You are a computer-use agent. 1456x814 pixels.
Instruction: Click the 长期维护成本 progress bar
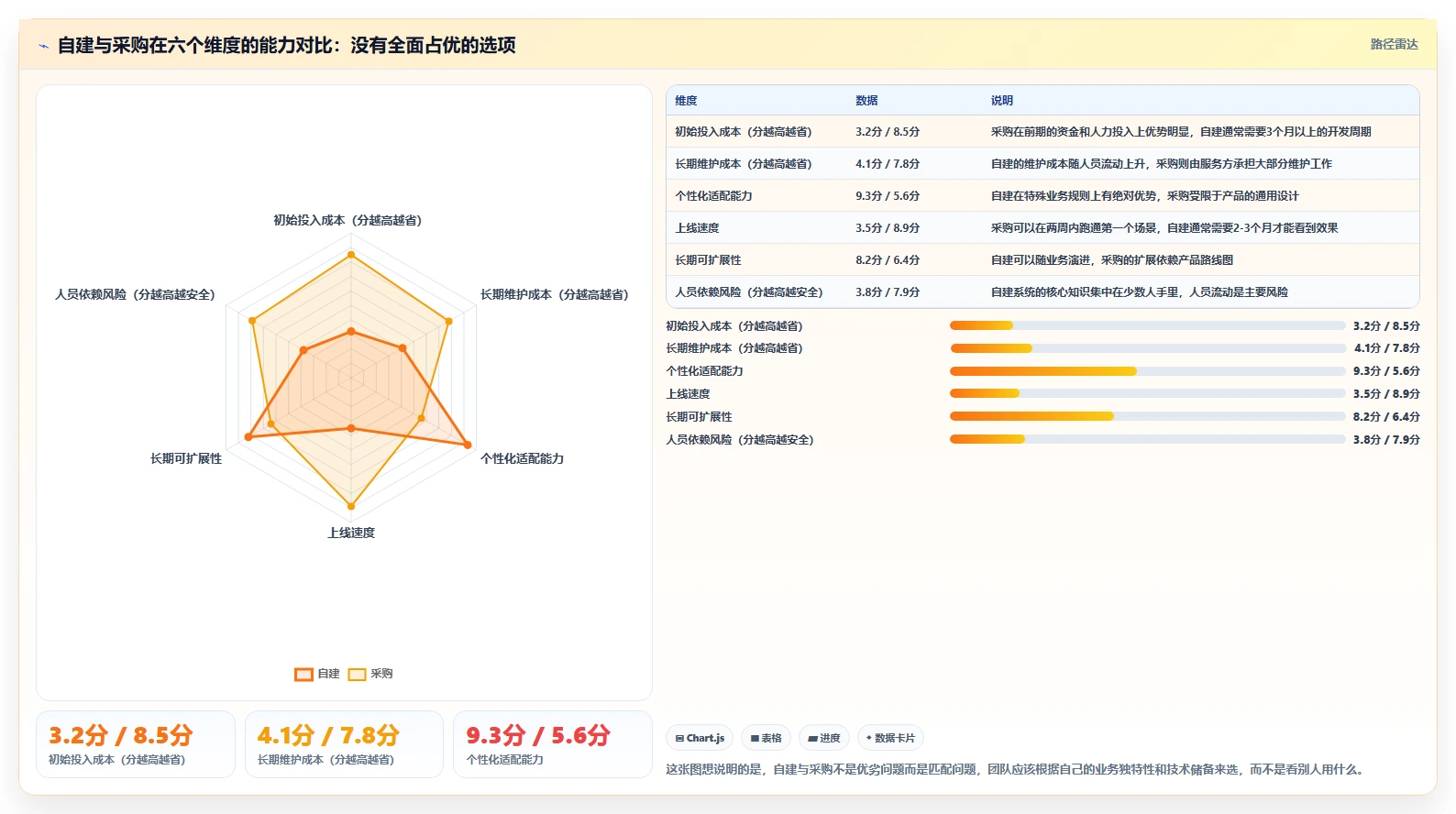1147,348
